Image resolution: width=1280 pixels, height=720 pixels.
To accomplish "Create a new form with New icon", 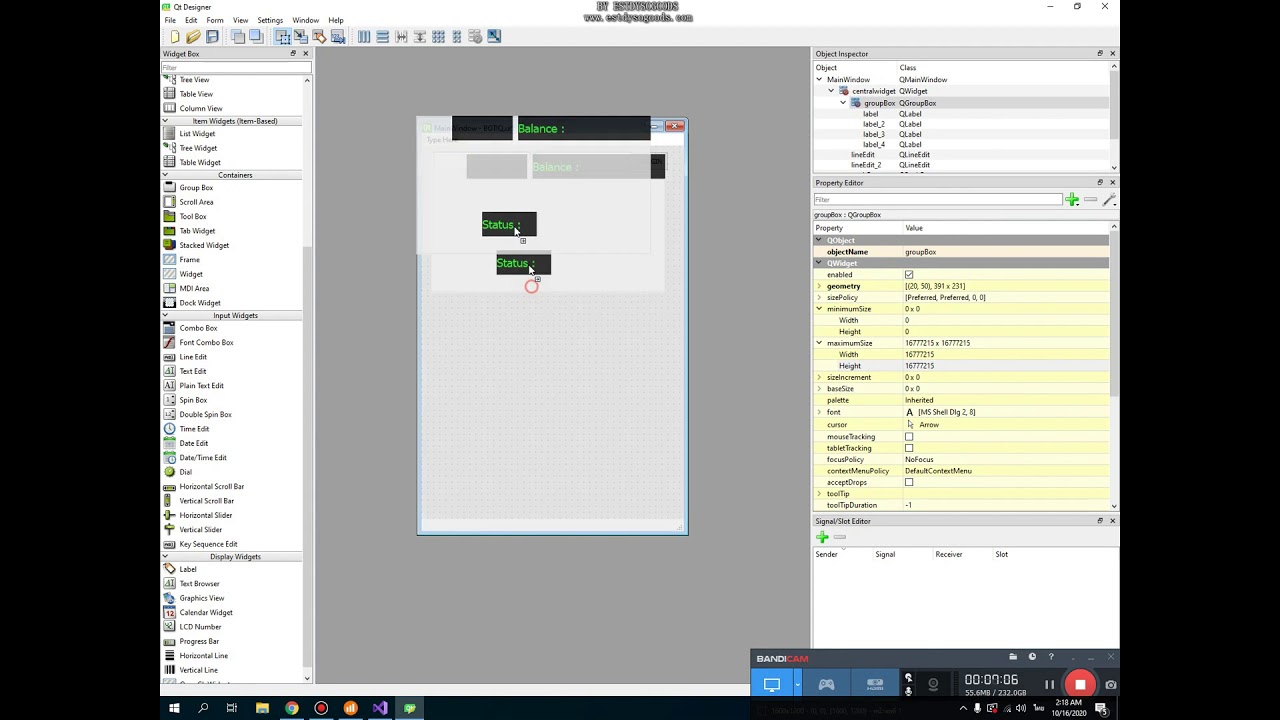I will pos(175,37).
